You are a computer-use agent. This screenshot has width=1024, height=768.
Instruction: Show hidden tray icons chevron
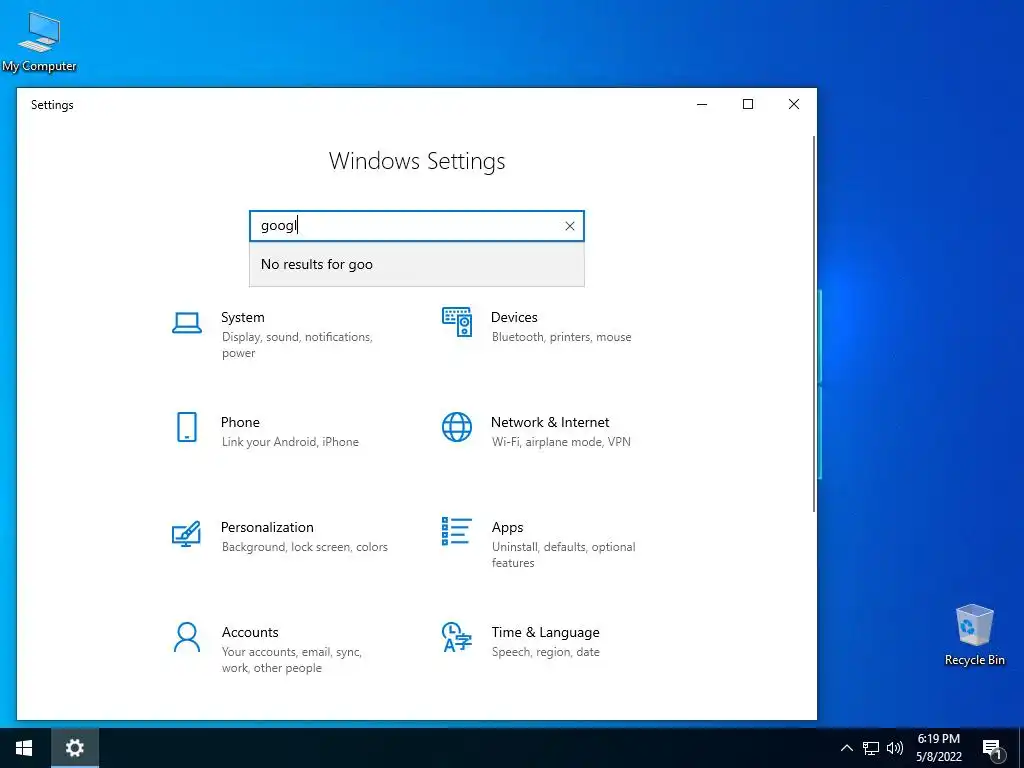[846, 748]
